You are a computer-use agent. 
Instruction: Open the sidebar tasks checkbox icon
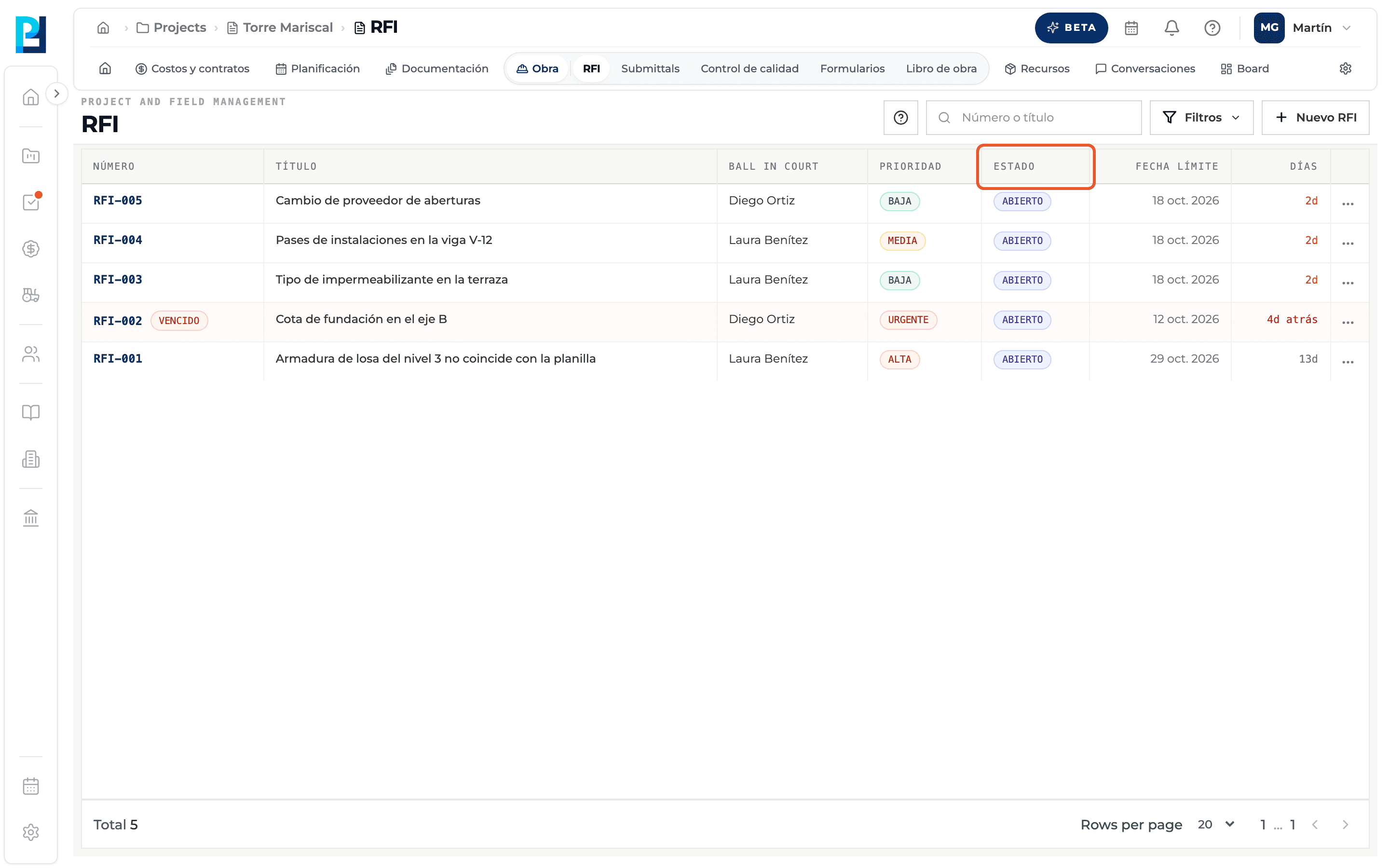click(31, 202)
